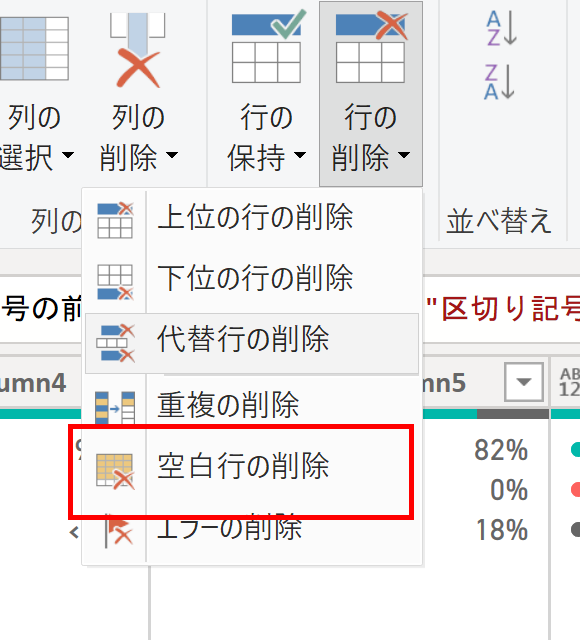The height and width of the screenshot is (640, 580).
Task: Expand the 列の選択 dropdown arrow
Action: coord(68,155)
